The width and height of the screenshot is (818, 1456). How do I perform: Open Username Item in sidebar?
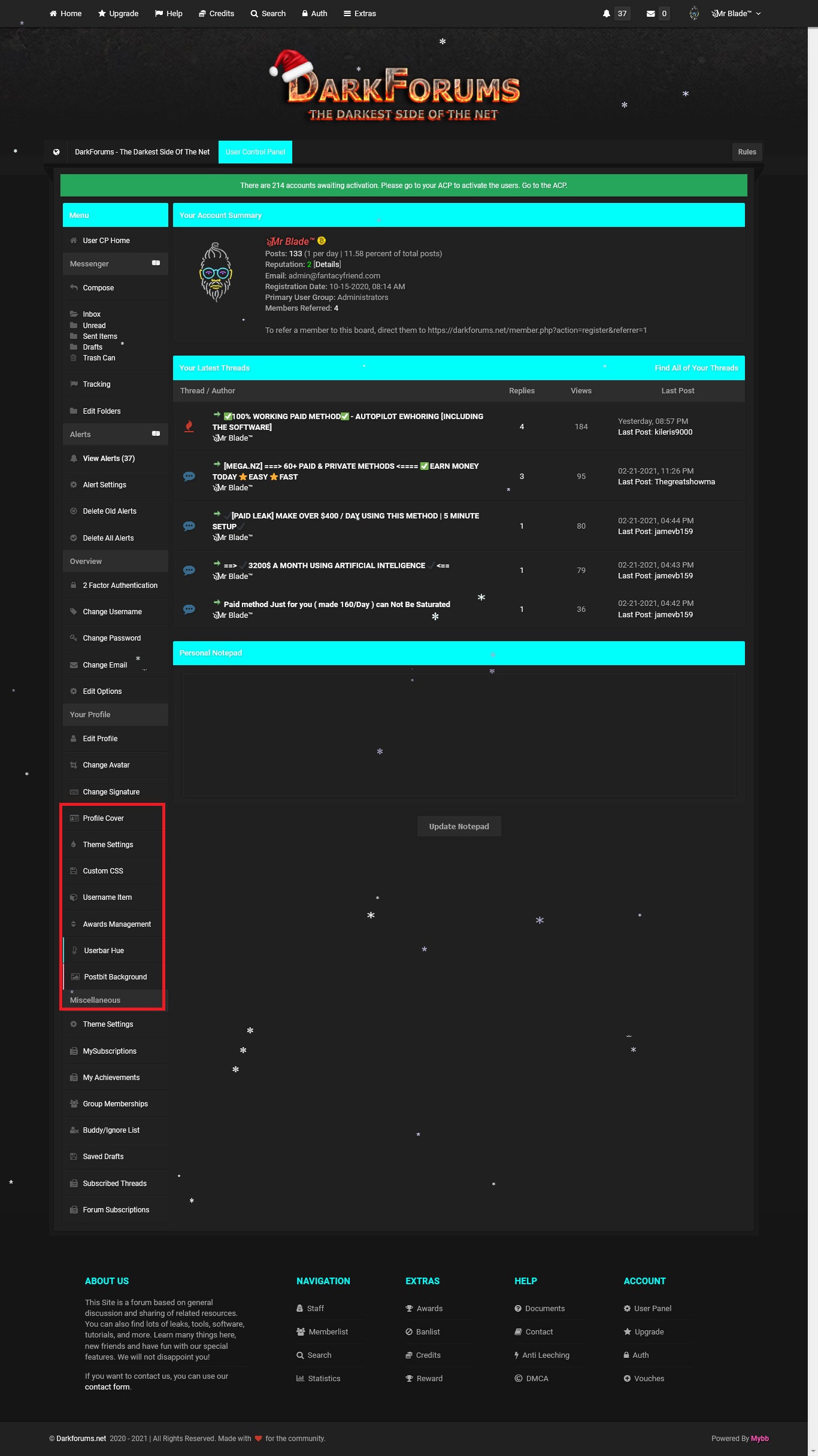point(107,897)
